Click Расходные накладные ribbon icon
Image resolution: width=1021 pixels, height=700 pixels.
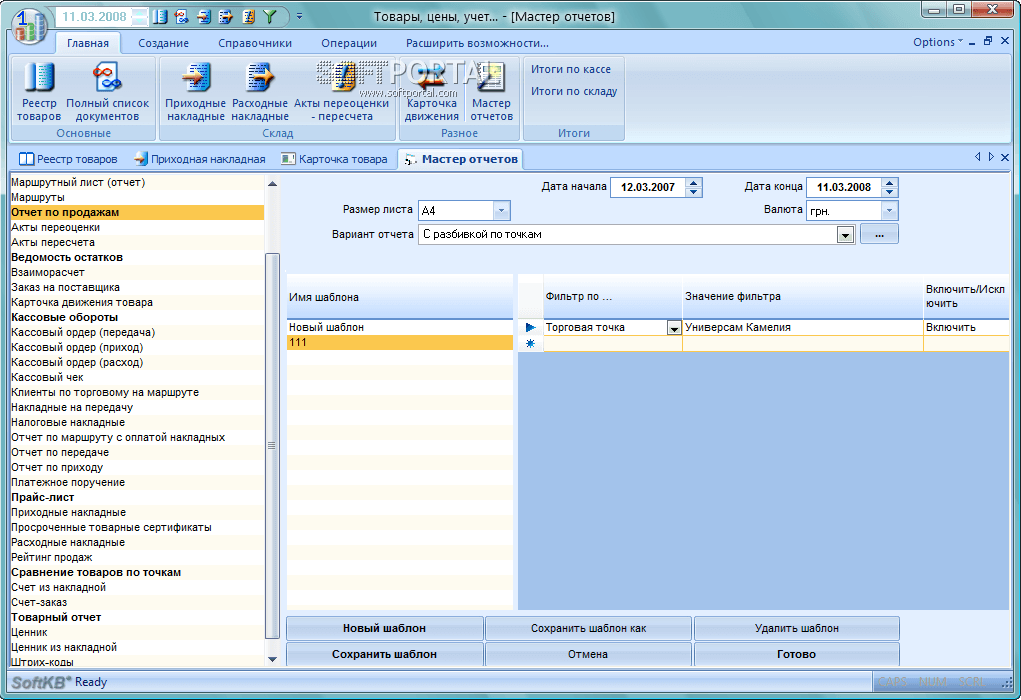[x=260, y=90]
